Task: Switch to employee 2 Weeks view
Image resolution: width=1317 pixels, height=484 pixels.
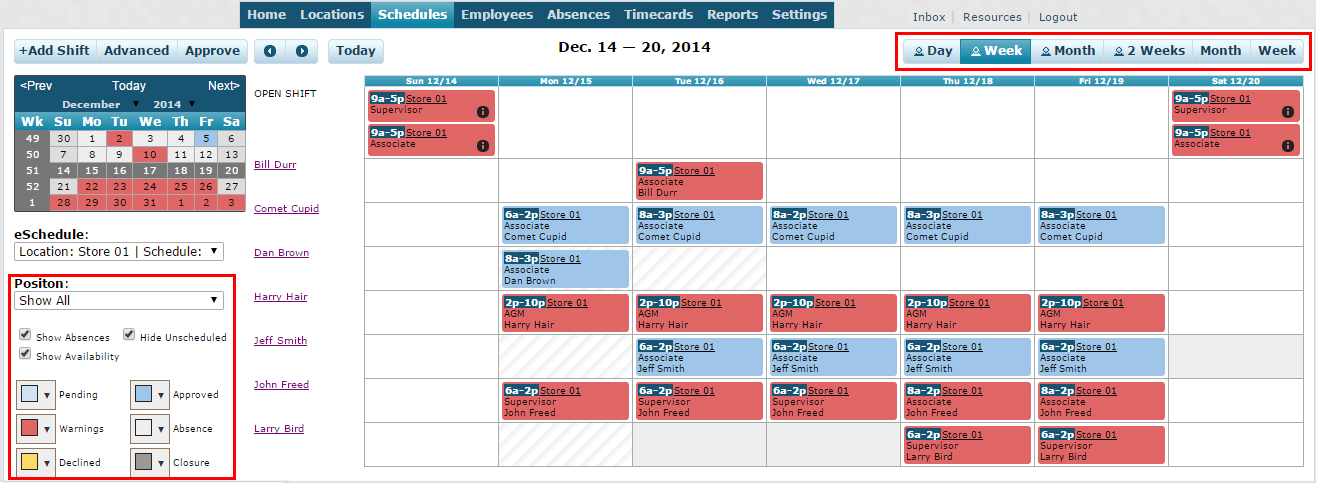Action: 1148,51
